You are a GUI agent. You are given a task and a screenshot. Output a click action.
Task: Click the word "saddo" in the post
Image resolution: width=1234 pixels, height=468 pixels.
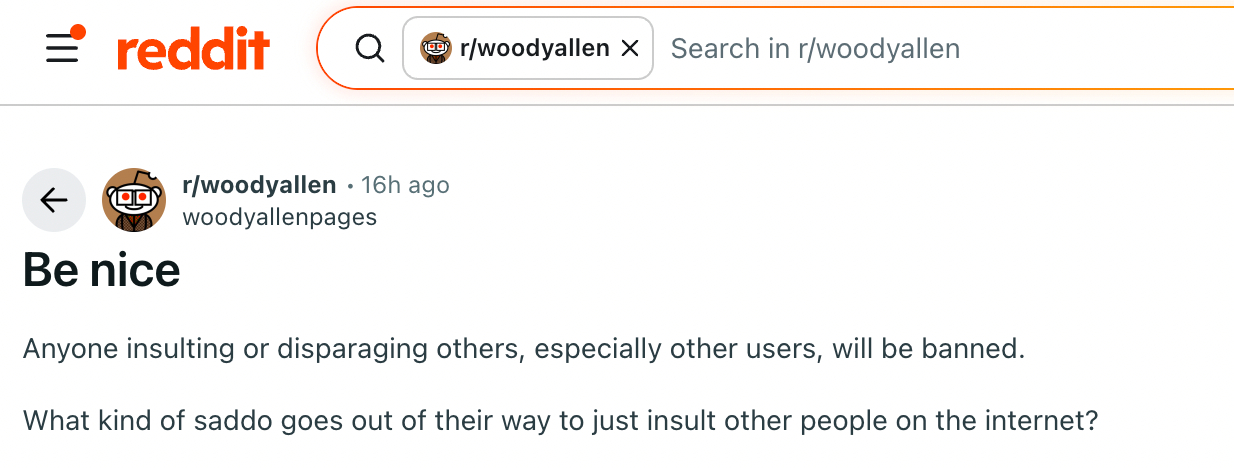(x=229, y=420)
